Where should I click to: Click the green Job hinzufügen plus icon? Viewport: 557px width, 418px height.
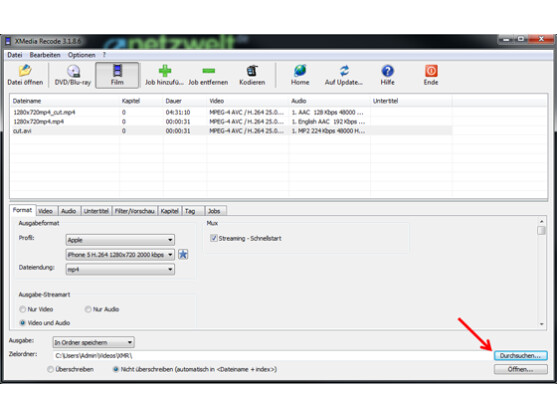tap(164, 75)
